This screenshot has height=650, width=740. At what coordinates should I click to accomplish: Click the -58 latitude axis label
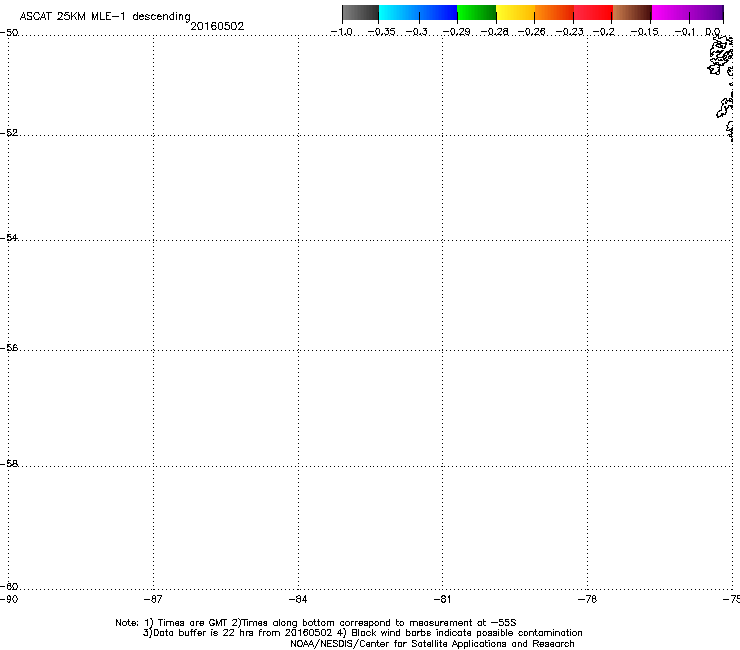coord(9,464)
